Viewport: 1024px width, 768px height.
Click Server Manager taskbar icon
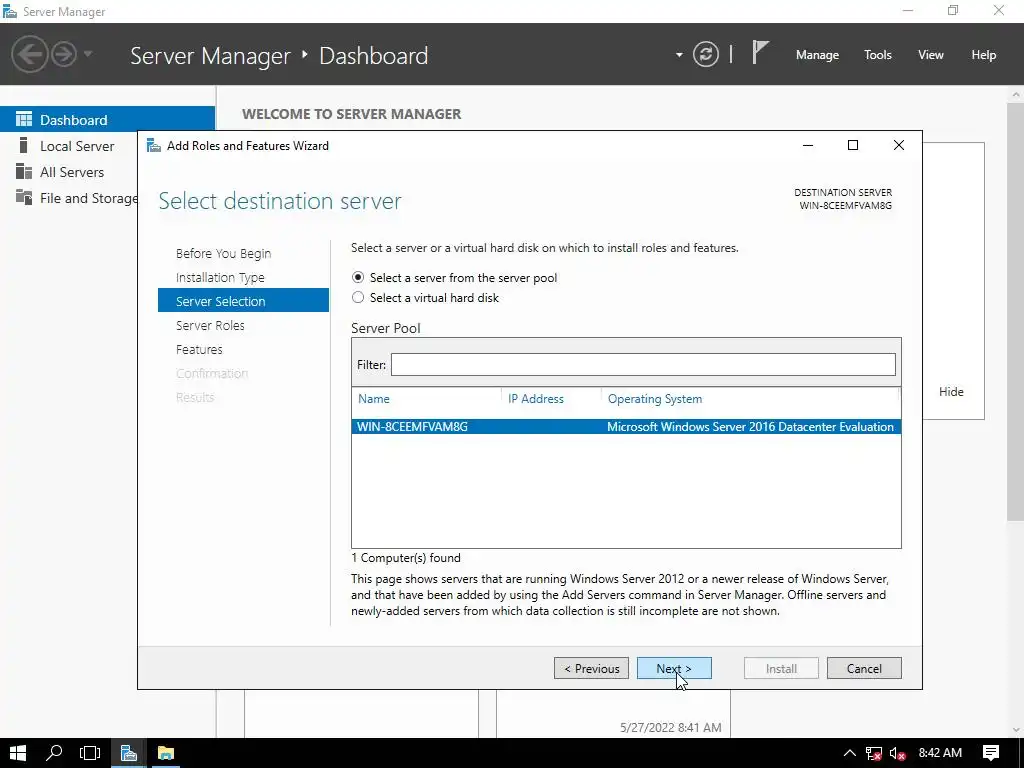(129, 753)
